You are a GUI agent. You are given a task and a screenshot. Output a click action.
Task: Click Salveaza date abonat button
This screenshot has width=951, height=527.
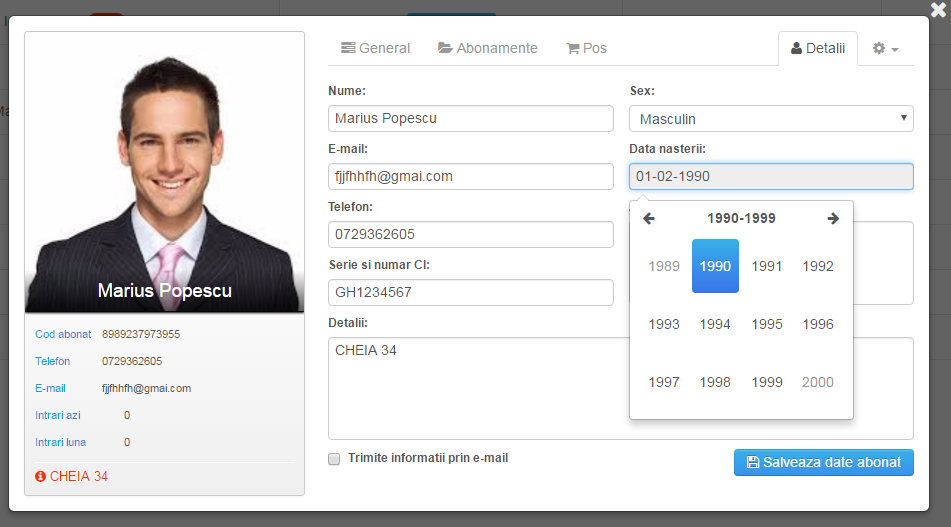(x=824, y=463)
